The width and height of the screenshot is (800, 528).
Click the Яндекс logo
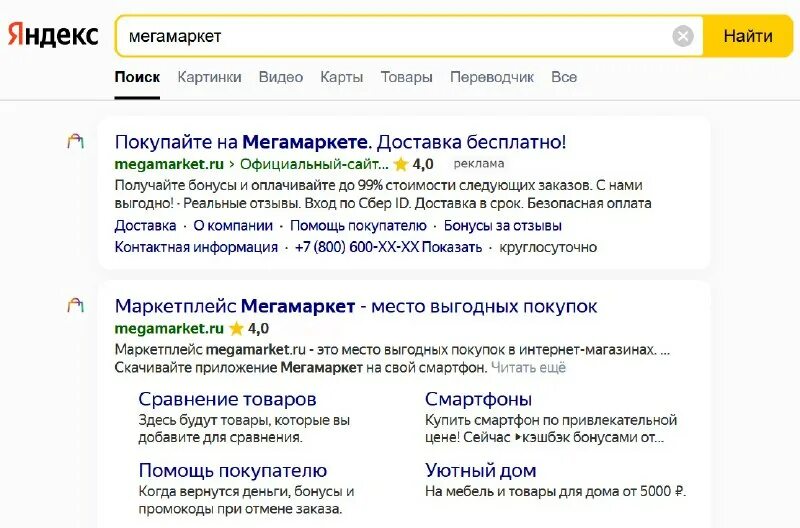point(53,35)
